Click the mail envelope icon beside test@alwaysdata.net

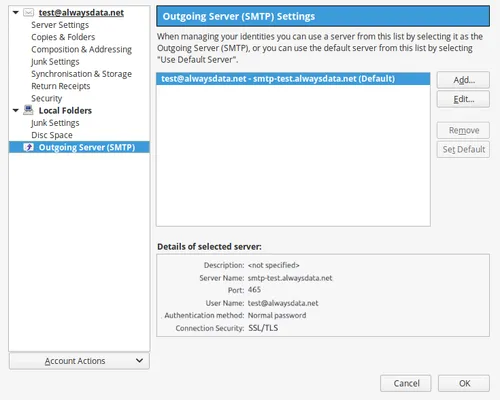pos(28,13)
